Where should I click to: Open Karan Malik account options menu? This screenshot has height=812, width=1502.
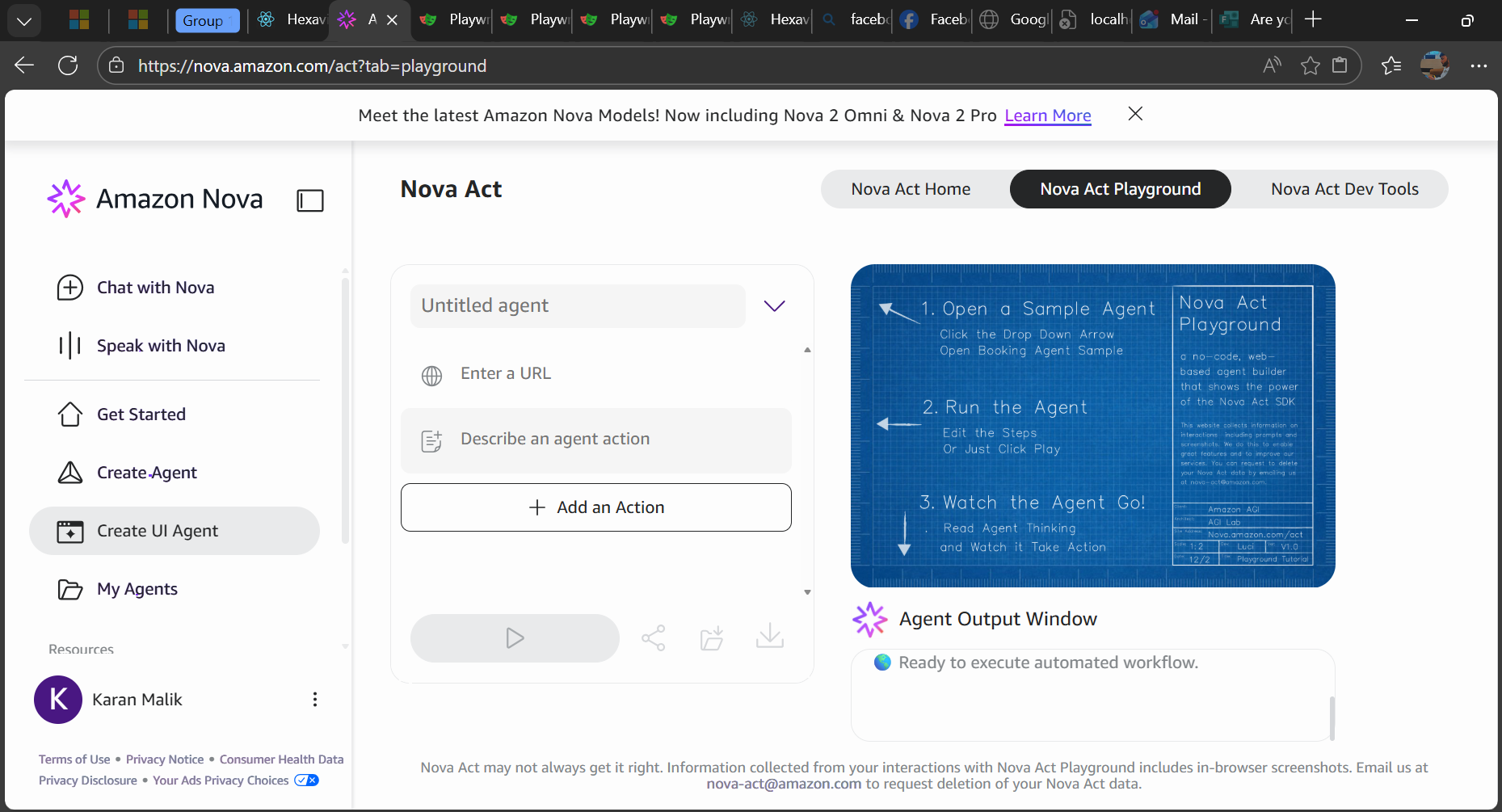click(315, 700)
